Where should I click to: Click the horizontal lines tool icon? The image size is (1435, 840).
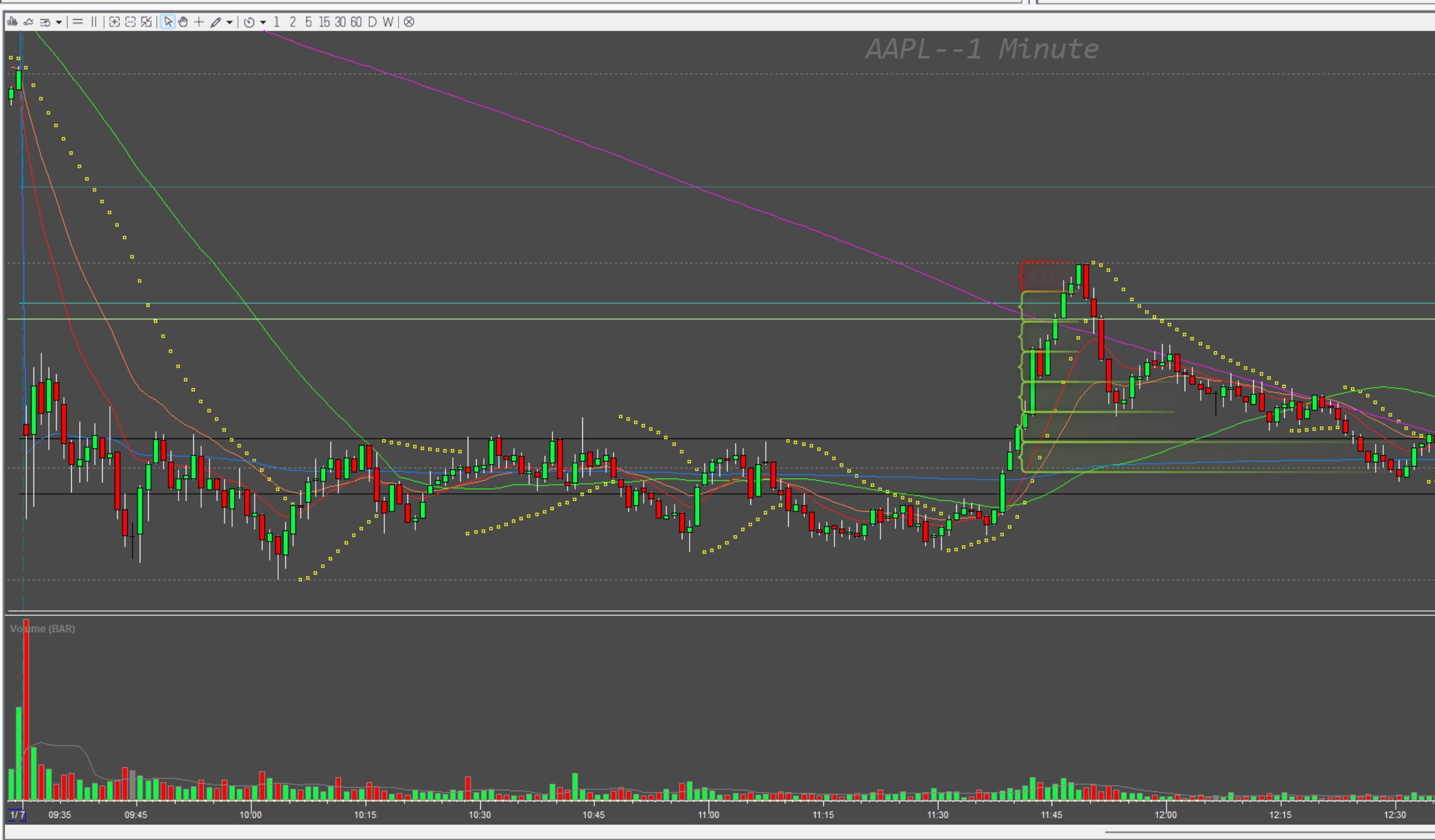pos(78,22)
